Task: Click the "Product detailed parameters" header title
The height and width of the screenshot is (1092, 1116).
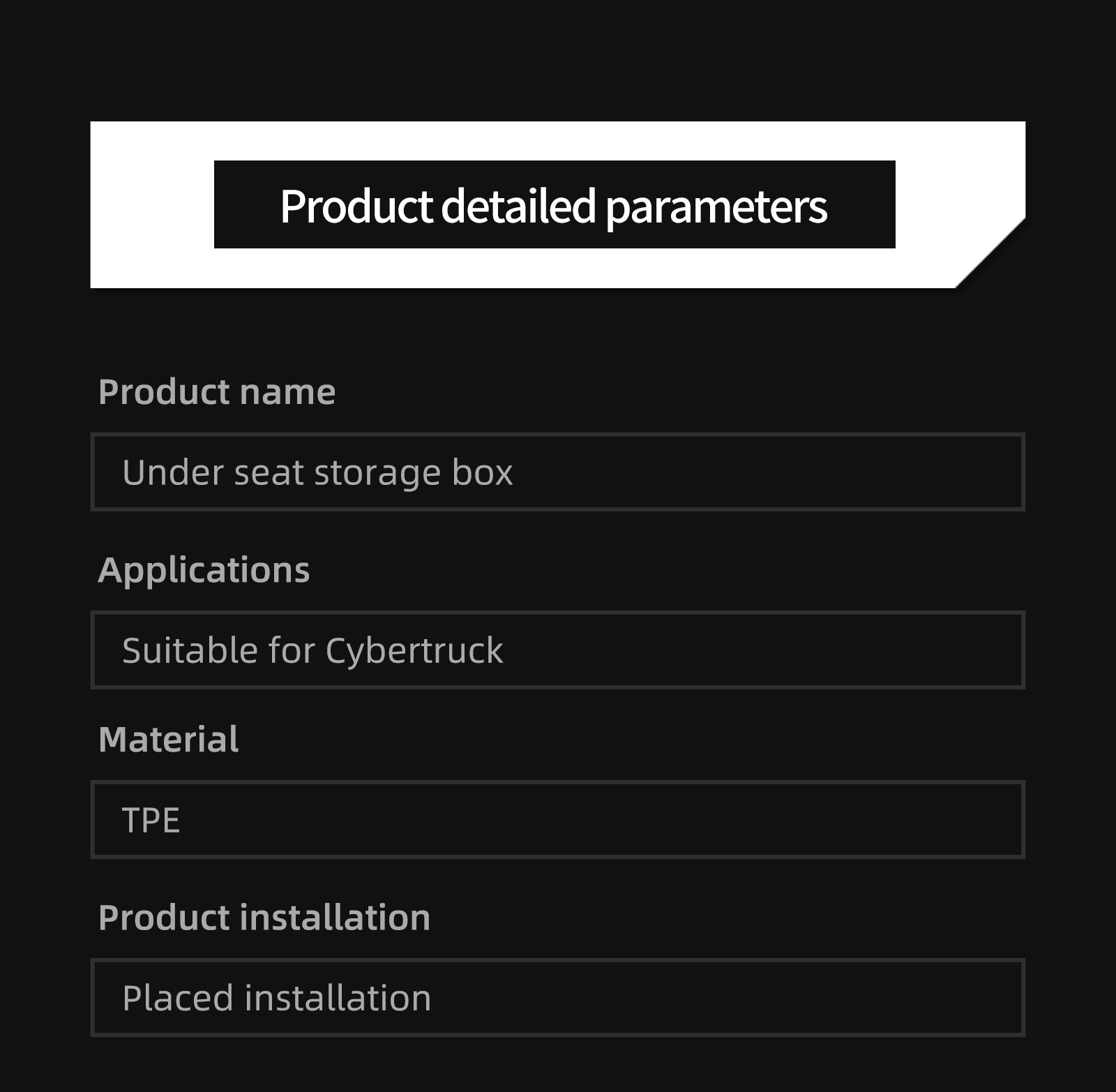Action: 554,206
